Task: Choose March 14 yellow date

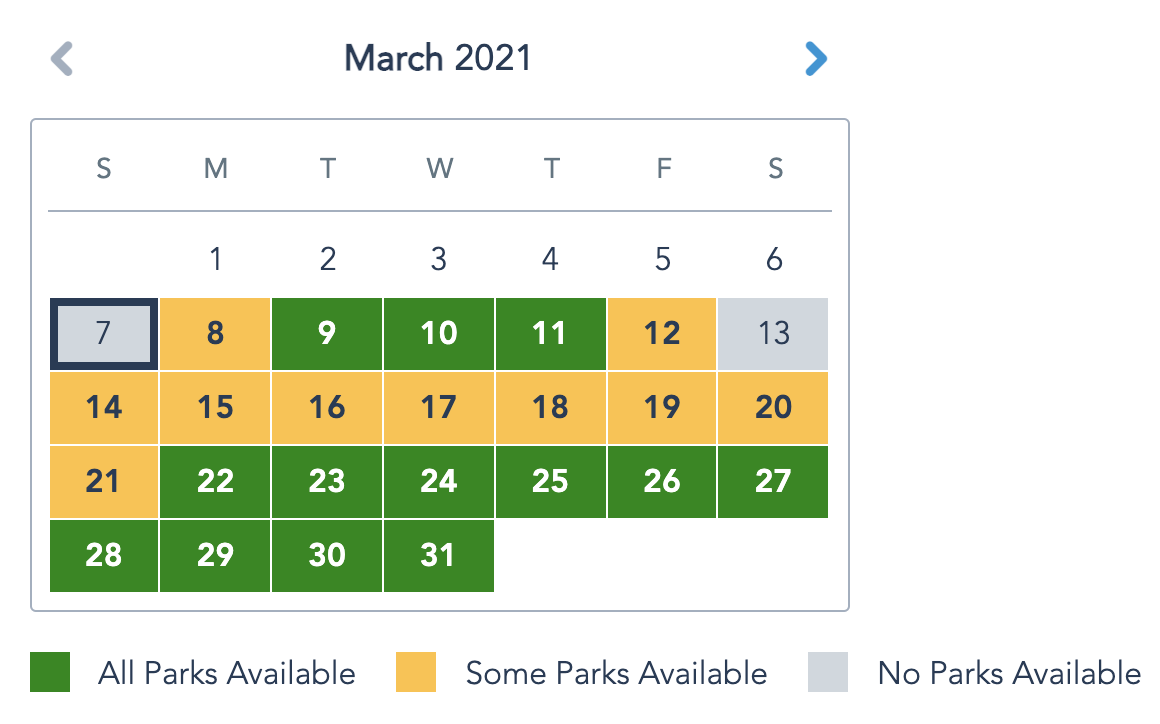Action: pos(103,408)
